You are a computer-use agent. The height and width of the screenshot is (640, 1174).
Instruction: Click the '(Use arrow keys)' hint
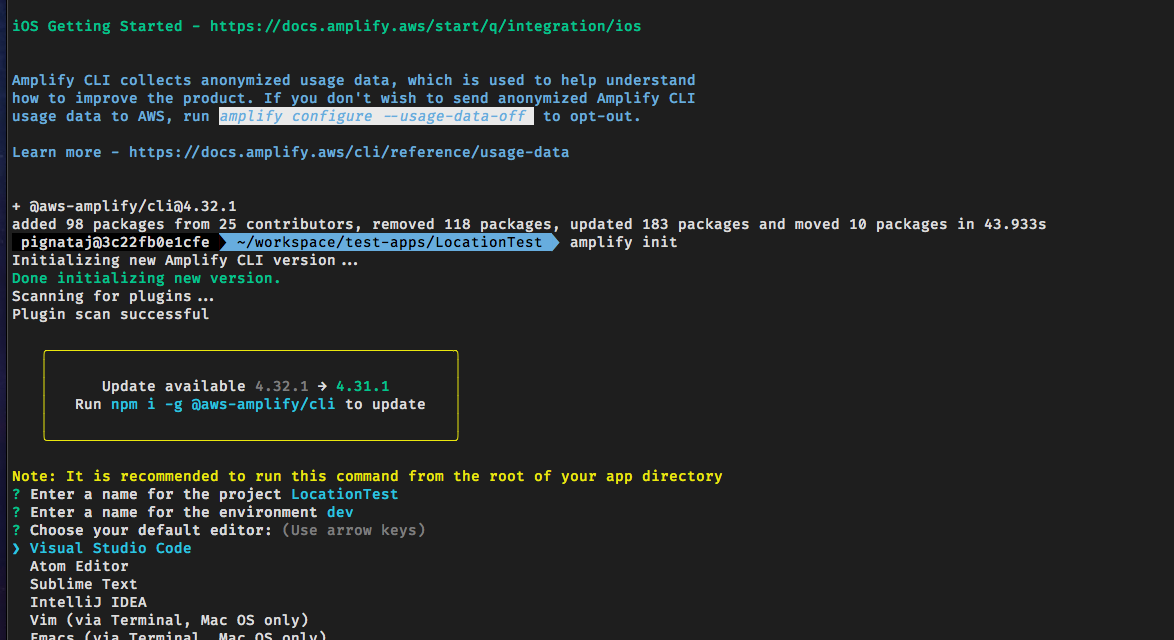(353, 530)
